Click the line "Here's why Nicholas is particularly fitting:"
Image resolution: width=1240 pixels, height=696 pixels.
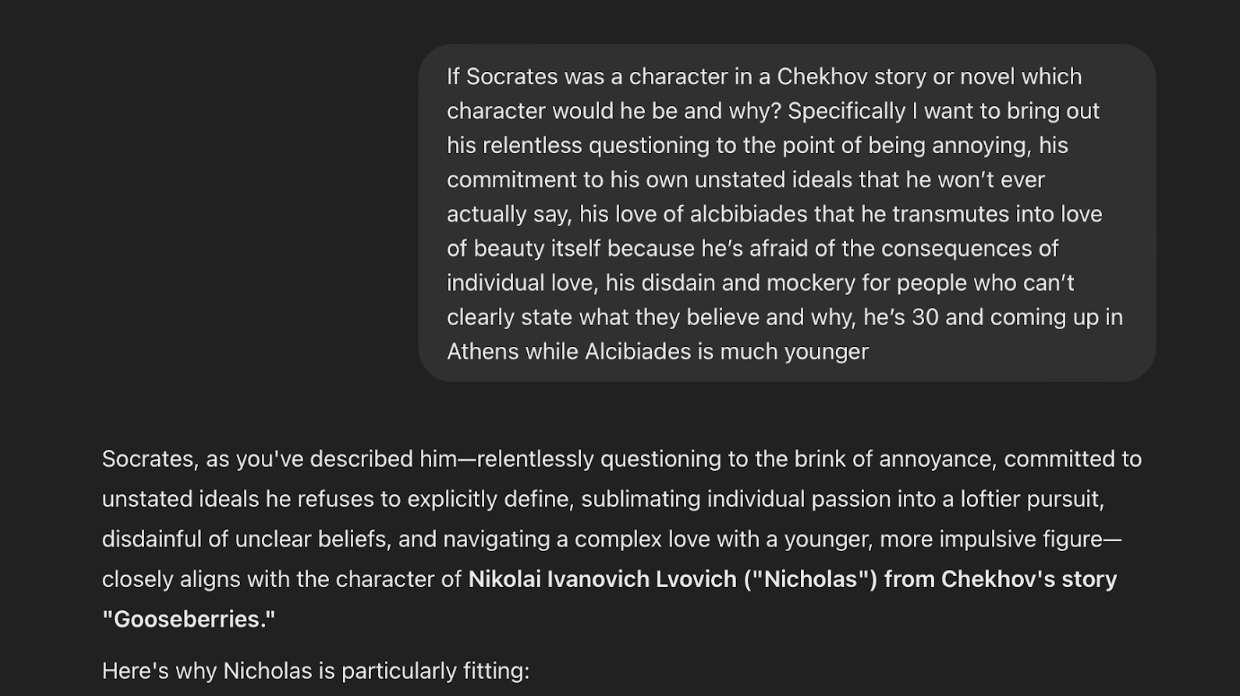tap(315, 670)
